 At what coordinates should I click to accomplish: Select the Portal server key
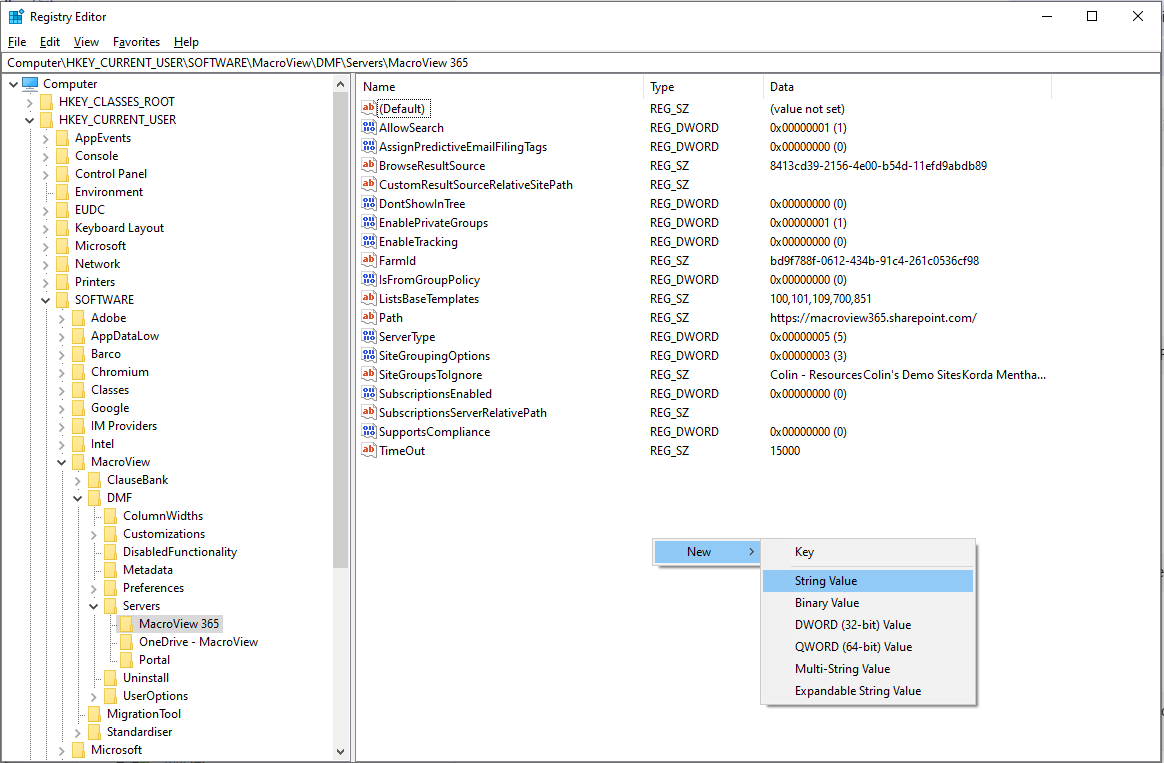(x=154, y=660)
